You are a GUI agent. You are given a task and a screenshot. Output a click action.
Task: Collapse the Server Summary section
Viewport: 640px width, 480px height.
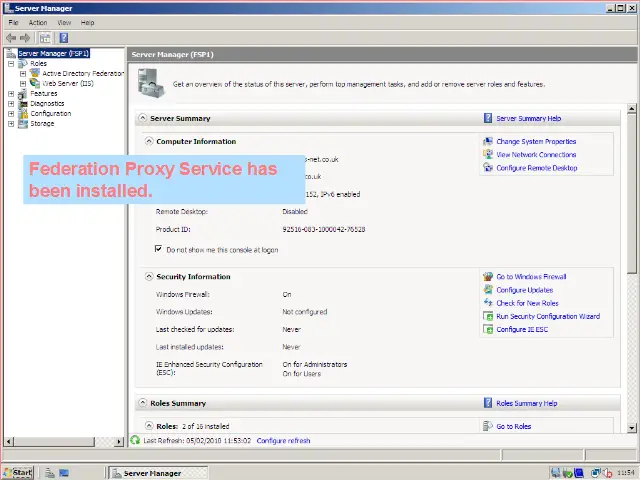[142, 118]
